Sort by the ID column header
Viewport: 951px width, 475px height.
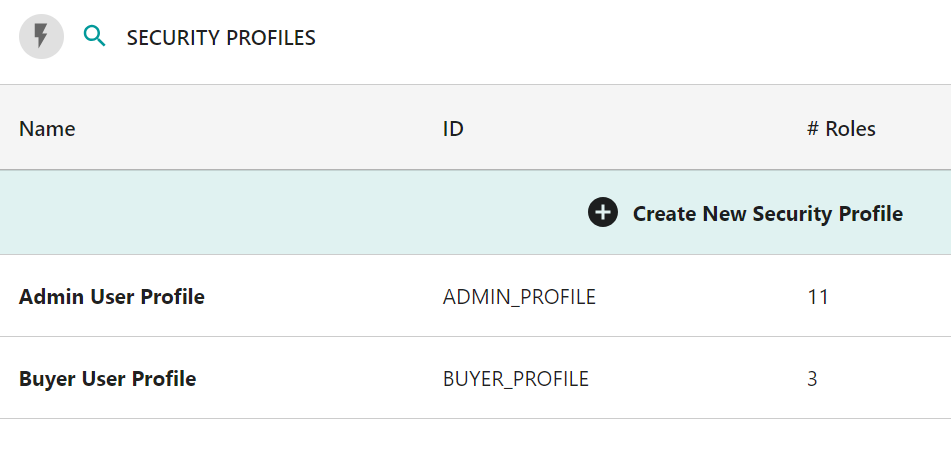[x=453, y=128]
